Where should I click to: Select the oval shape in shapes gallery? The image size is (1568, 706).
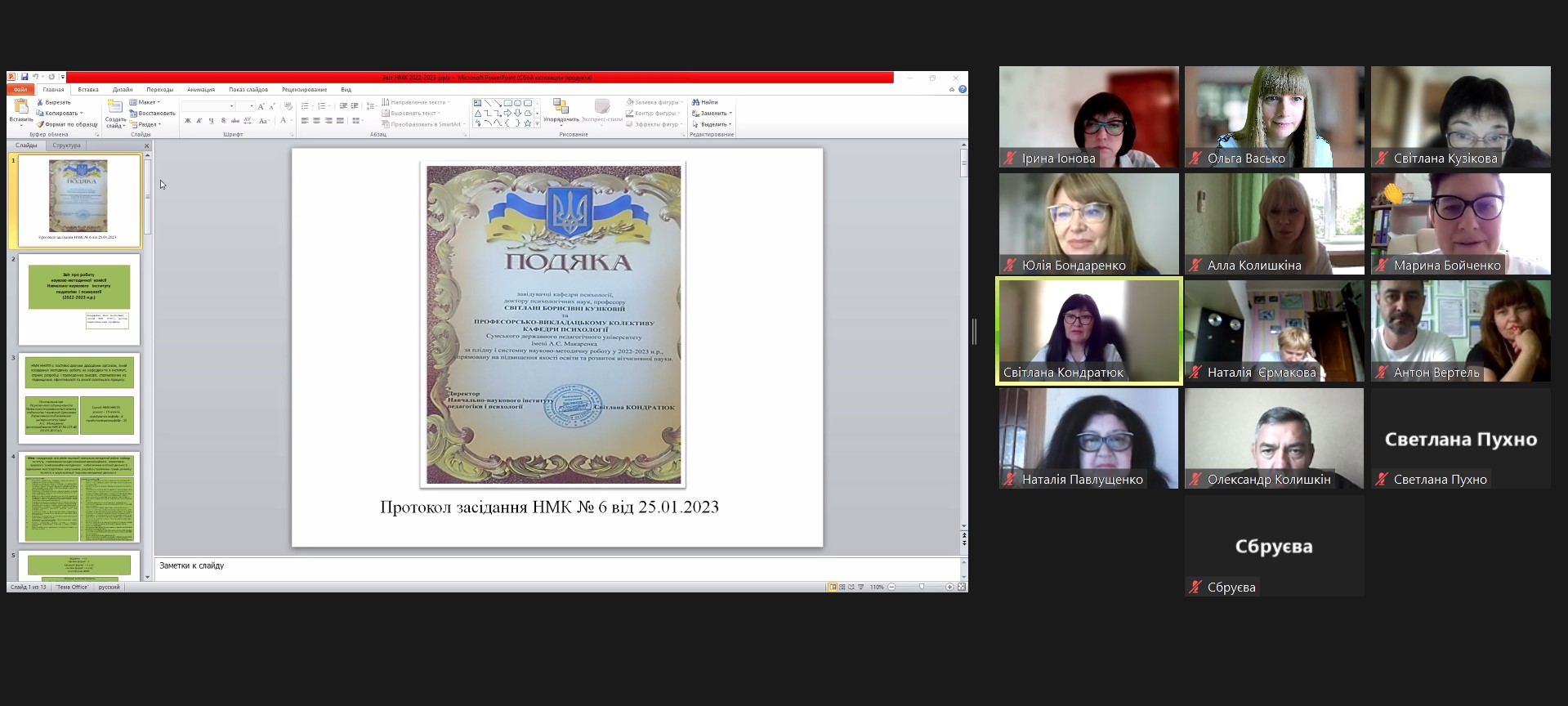tap(517, 103)
